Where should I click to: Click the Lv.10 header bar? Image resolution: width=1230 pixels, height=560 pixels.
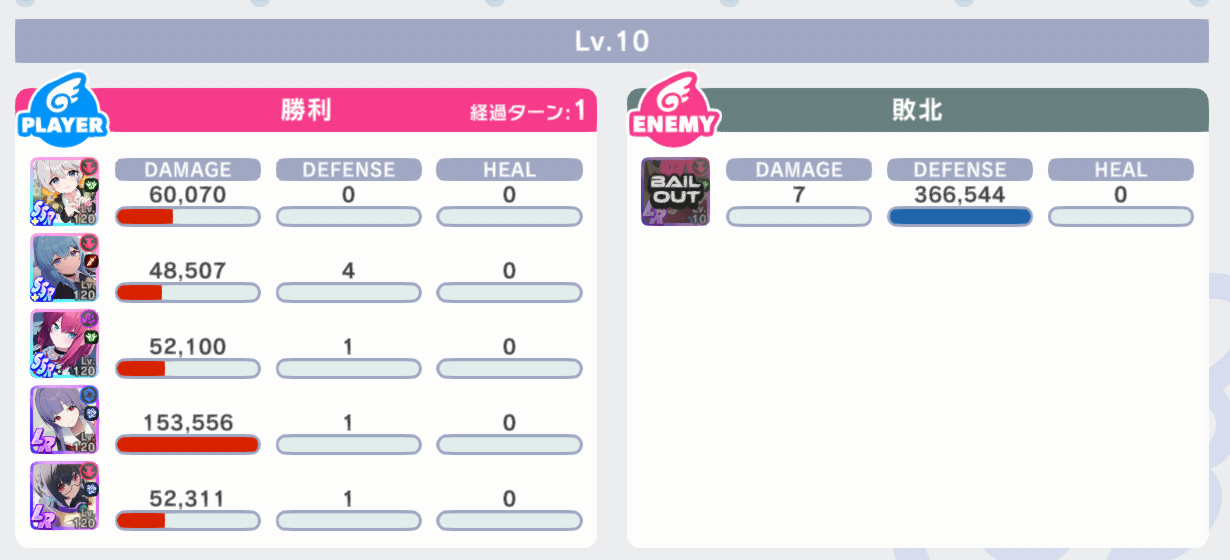click(612, 41)
